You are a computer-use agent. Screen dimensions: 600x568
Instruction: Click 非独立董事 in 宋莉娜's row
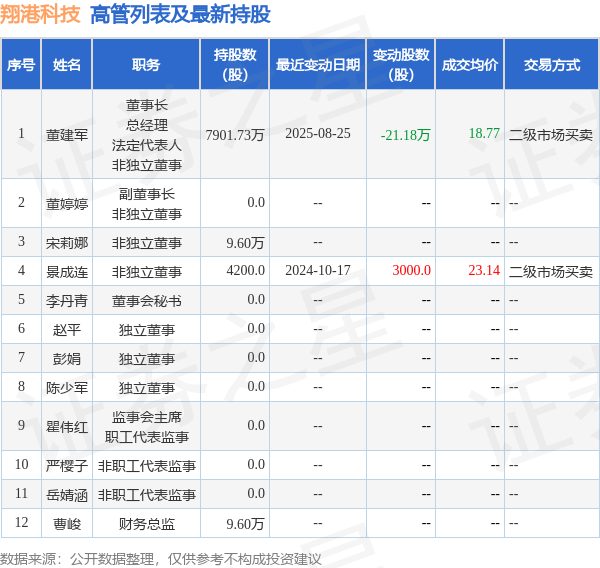(147, 243)
